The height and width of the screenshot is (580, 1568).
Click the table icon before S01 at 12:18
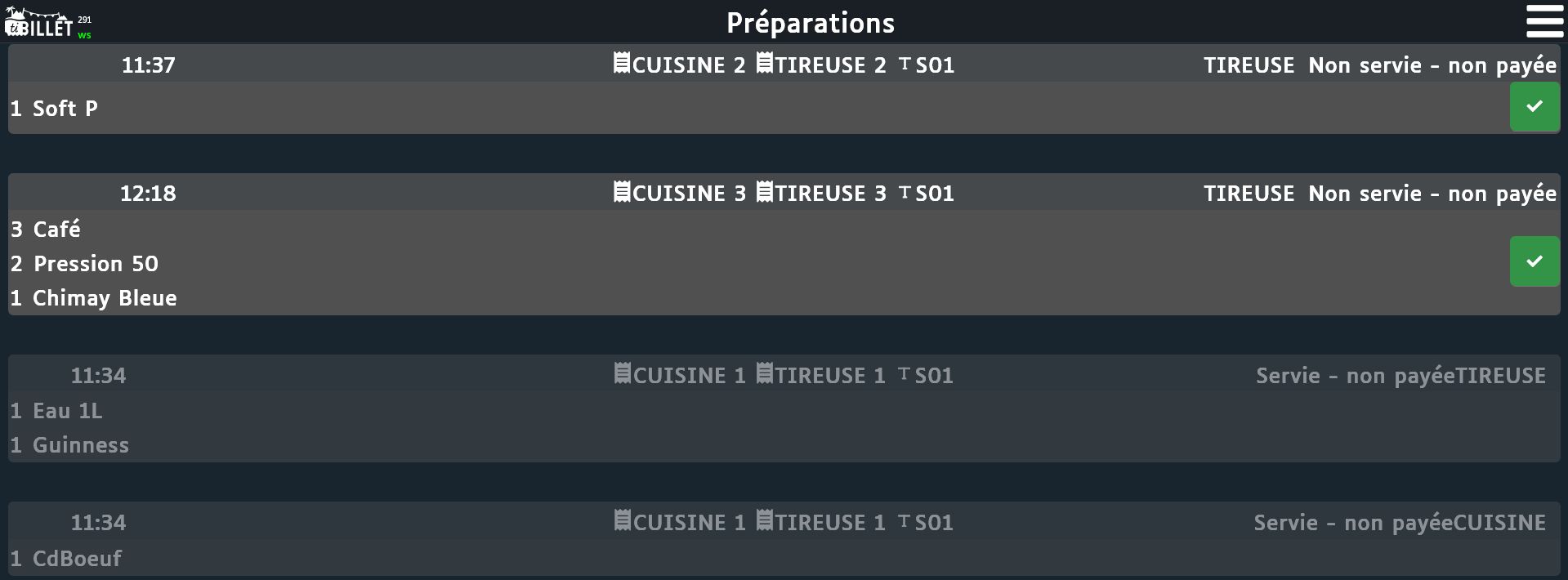[905, 193]
